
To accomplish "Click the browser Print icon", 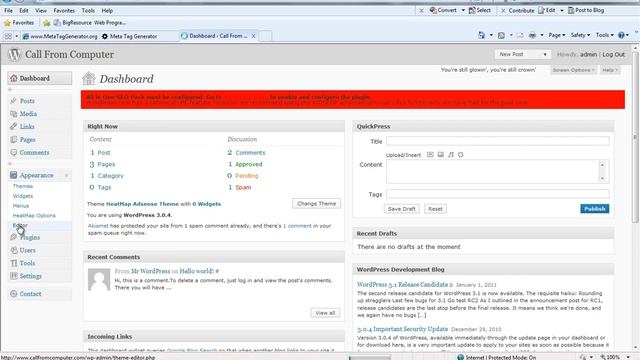I will [x=532, y=36].
